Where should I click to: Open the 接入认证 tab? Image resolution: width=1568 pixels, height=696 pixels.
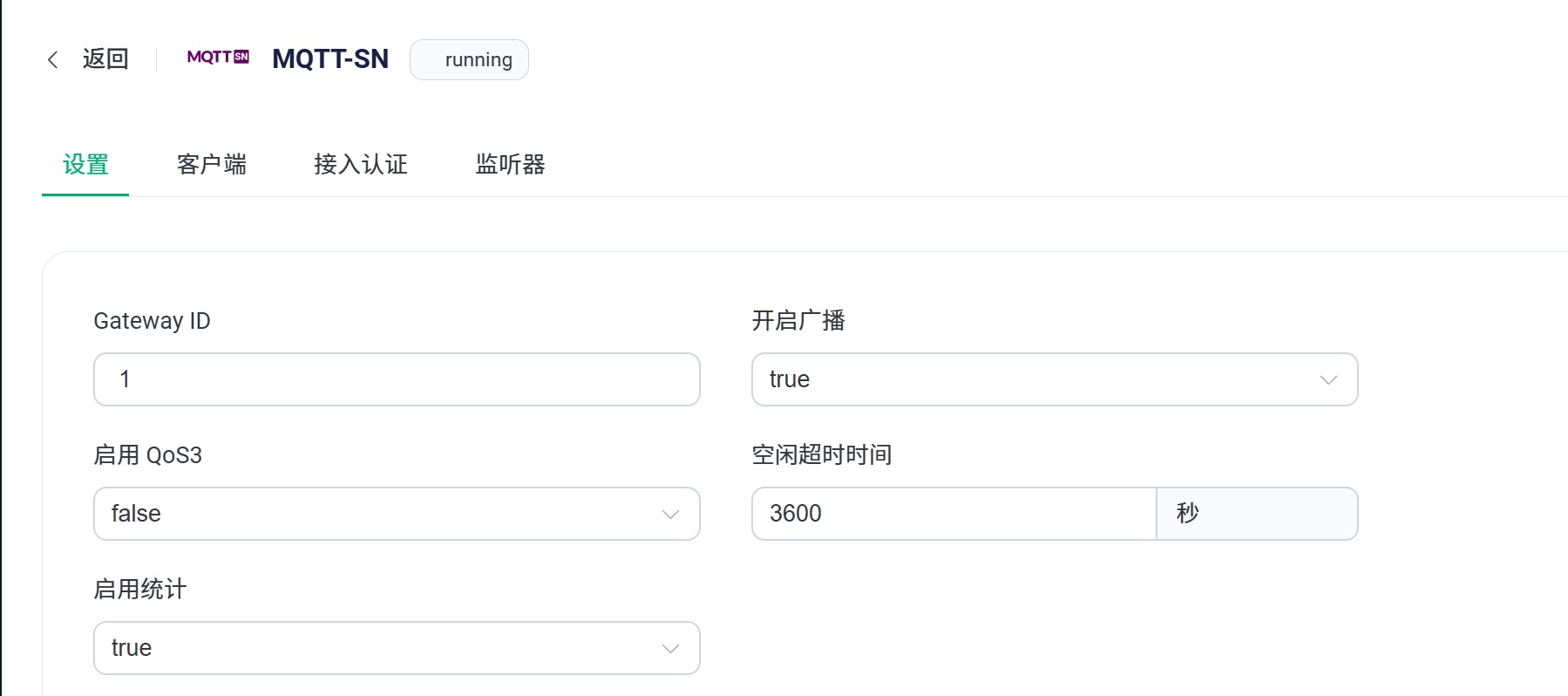[361, 164]
